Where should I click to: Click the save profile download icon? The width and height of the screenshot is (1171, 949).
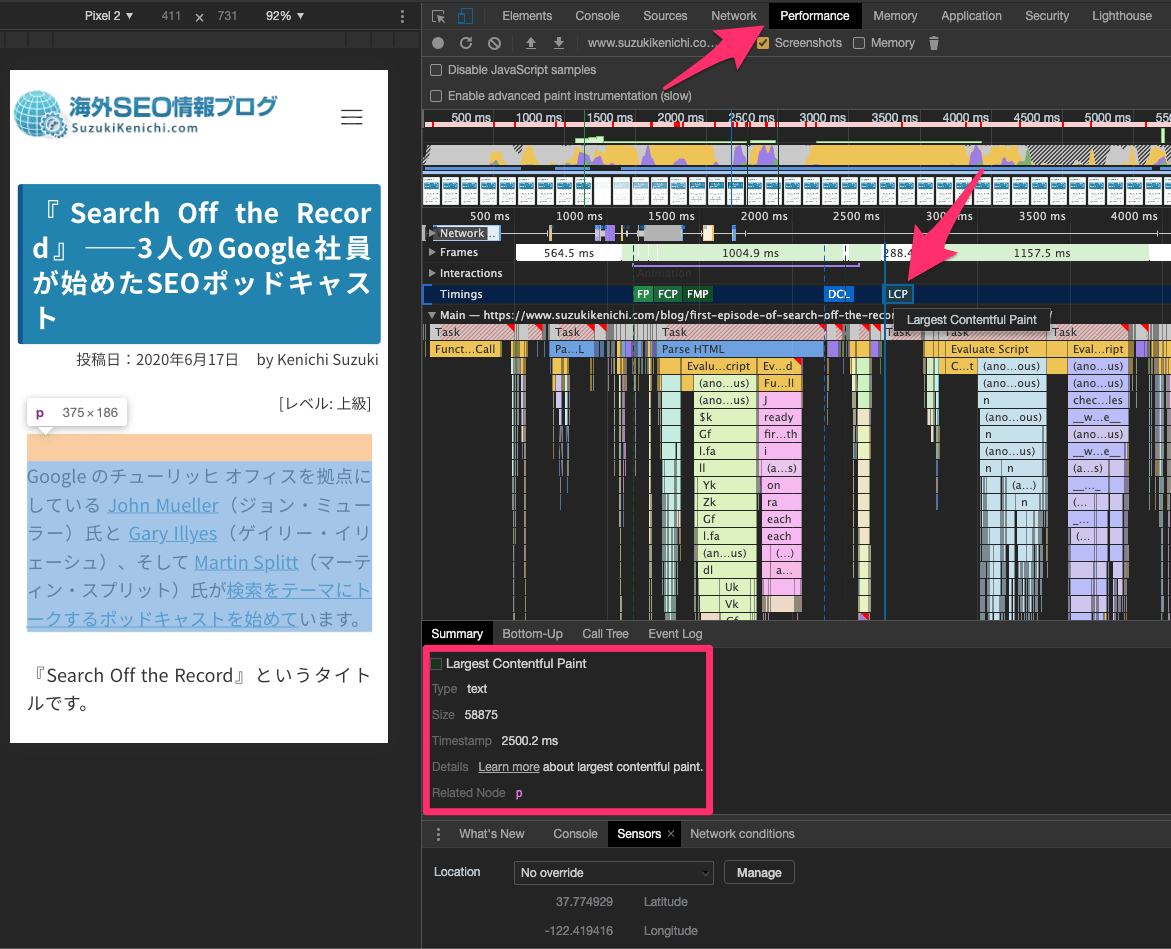tap(559, 43)
